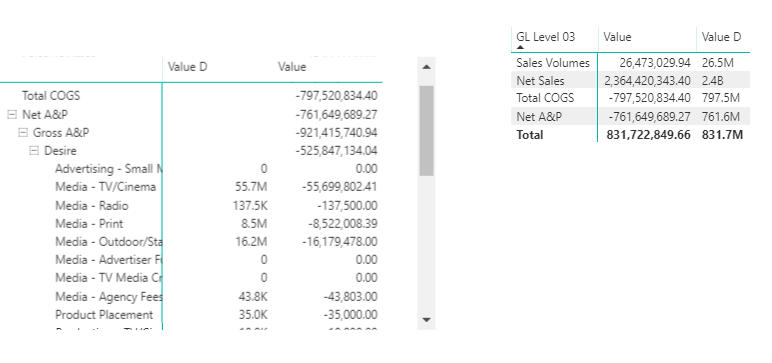772x363 pixels.
Task: Click the value -921,415,740.94
Action: (x=336, y=133)
